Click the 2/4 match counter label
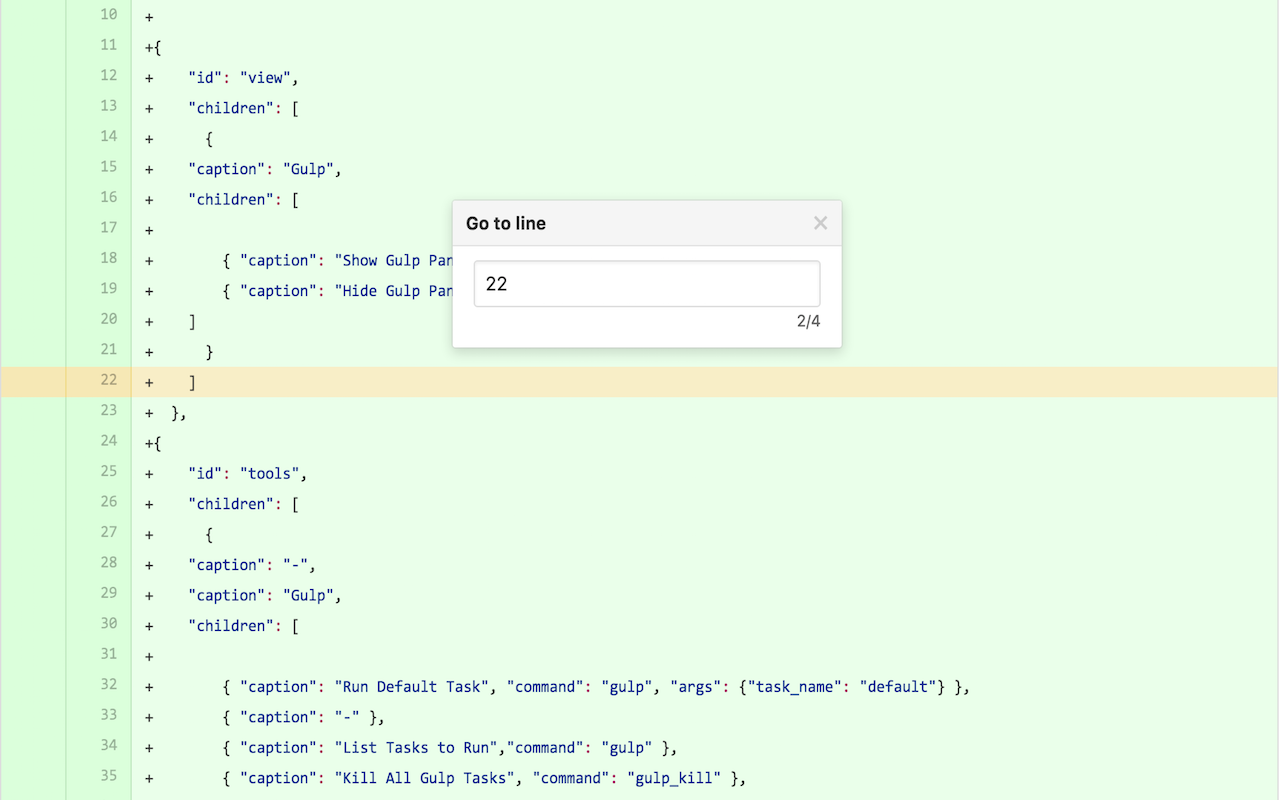 [x=807, y=320]
